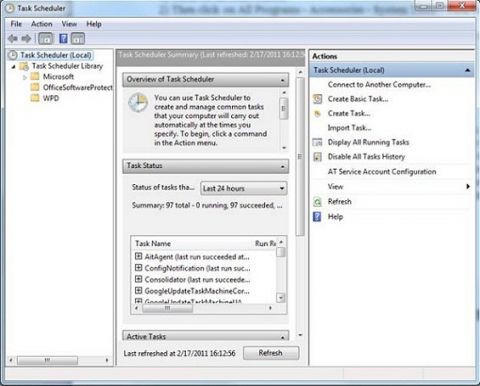This screenshot has width=480, height=386.
Task: Click the Refresh button at the bottom
Action: (271, 353)
